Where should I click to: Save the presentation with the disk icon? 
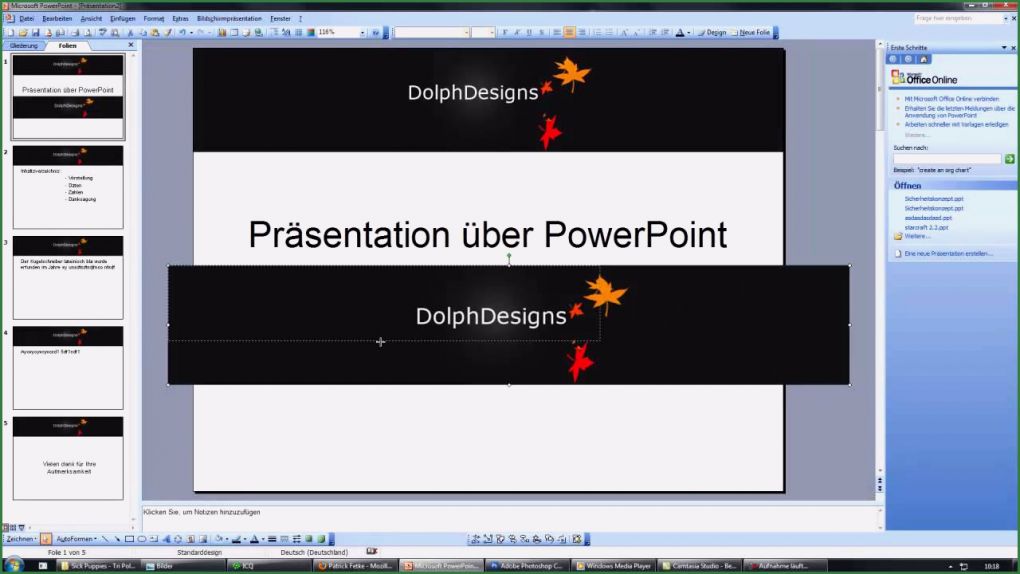tap(35, 33)
